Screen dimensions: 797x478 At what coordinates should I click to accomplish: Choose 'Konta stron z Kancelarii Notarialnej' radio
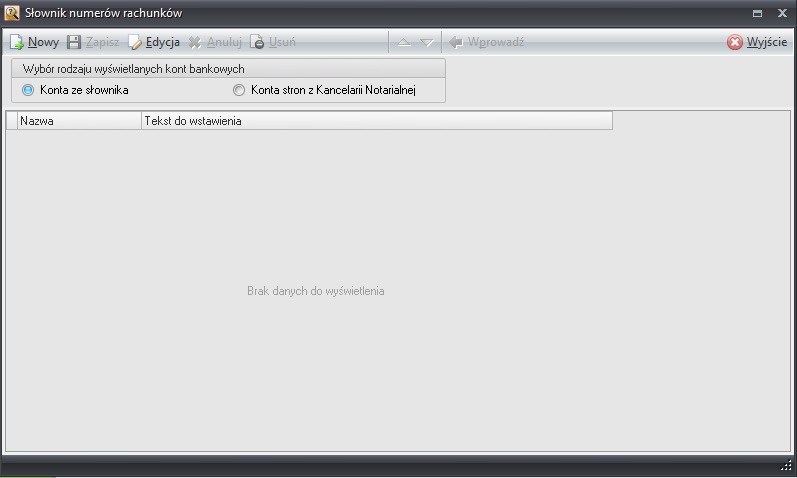239,90
